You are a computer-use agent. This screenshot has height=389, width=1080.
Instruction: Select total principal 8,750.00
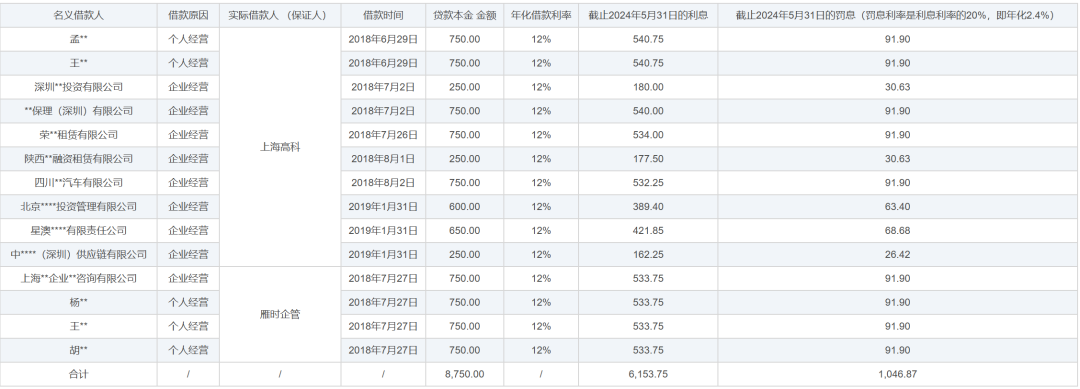coord(464,374)
